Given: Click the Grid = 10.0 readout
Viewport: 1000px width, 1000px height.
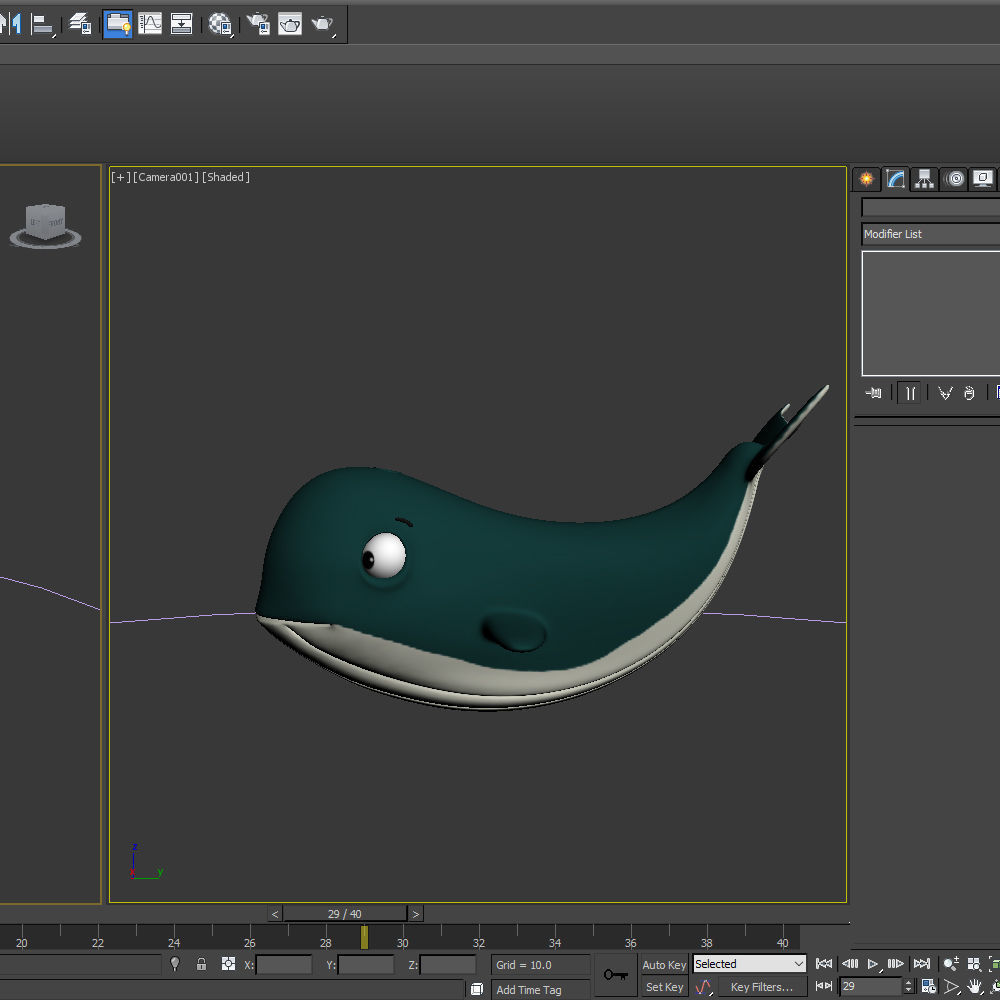Looking at the screenshot, I should point(540,965).
